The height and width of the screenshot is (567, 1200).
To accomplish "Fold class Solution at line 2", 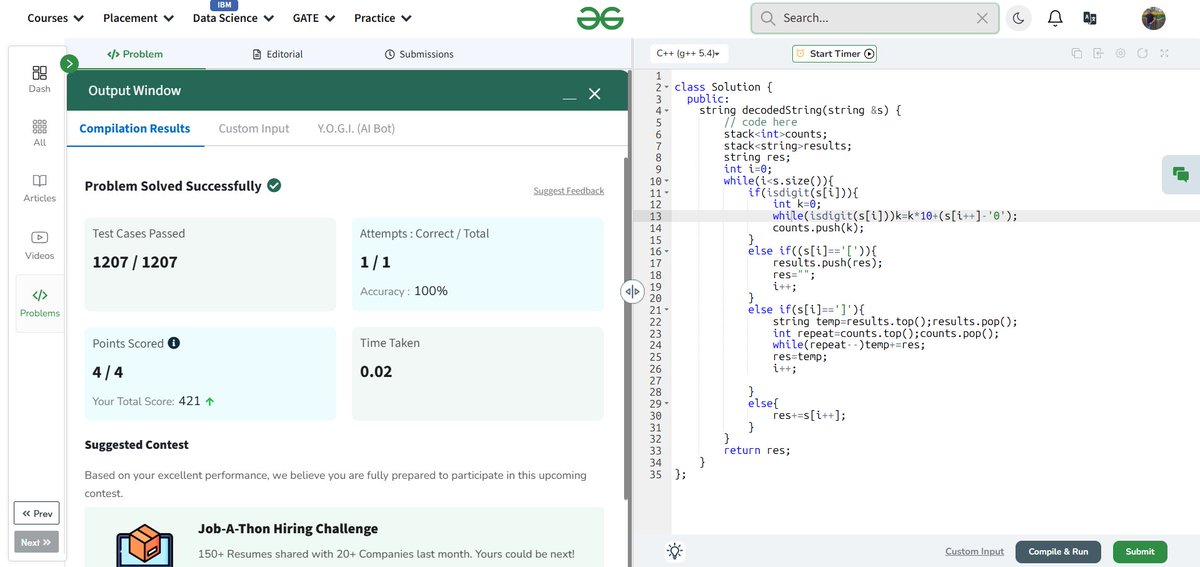I will (x=667, y=88).
